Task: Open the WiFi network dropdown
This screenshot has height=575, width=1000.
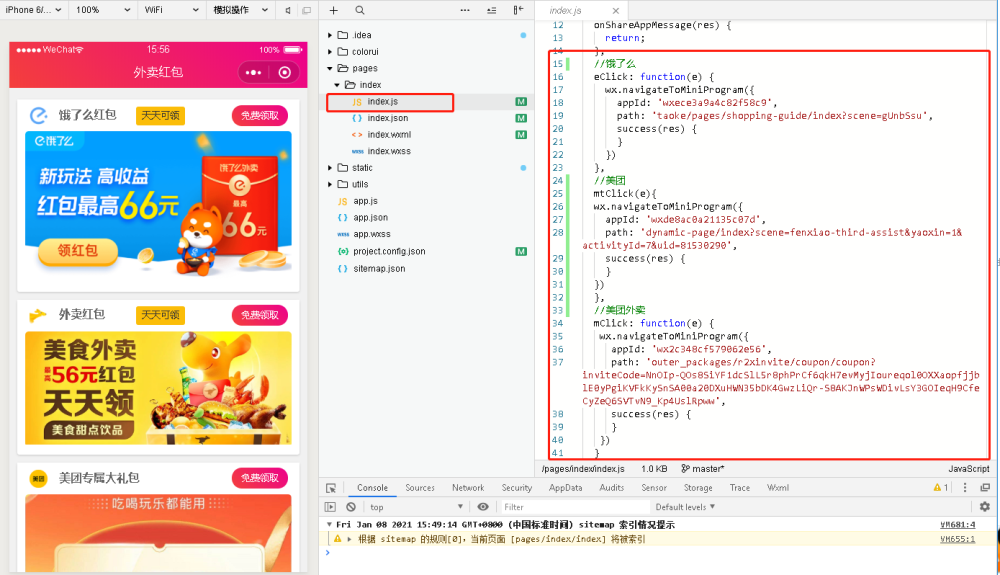Action: [x=172, y=10]
